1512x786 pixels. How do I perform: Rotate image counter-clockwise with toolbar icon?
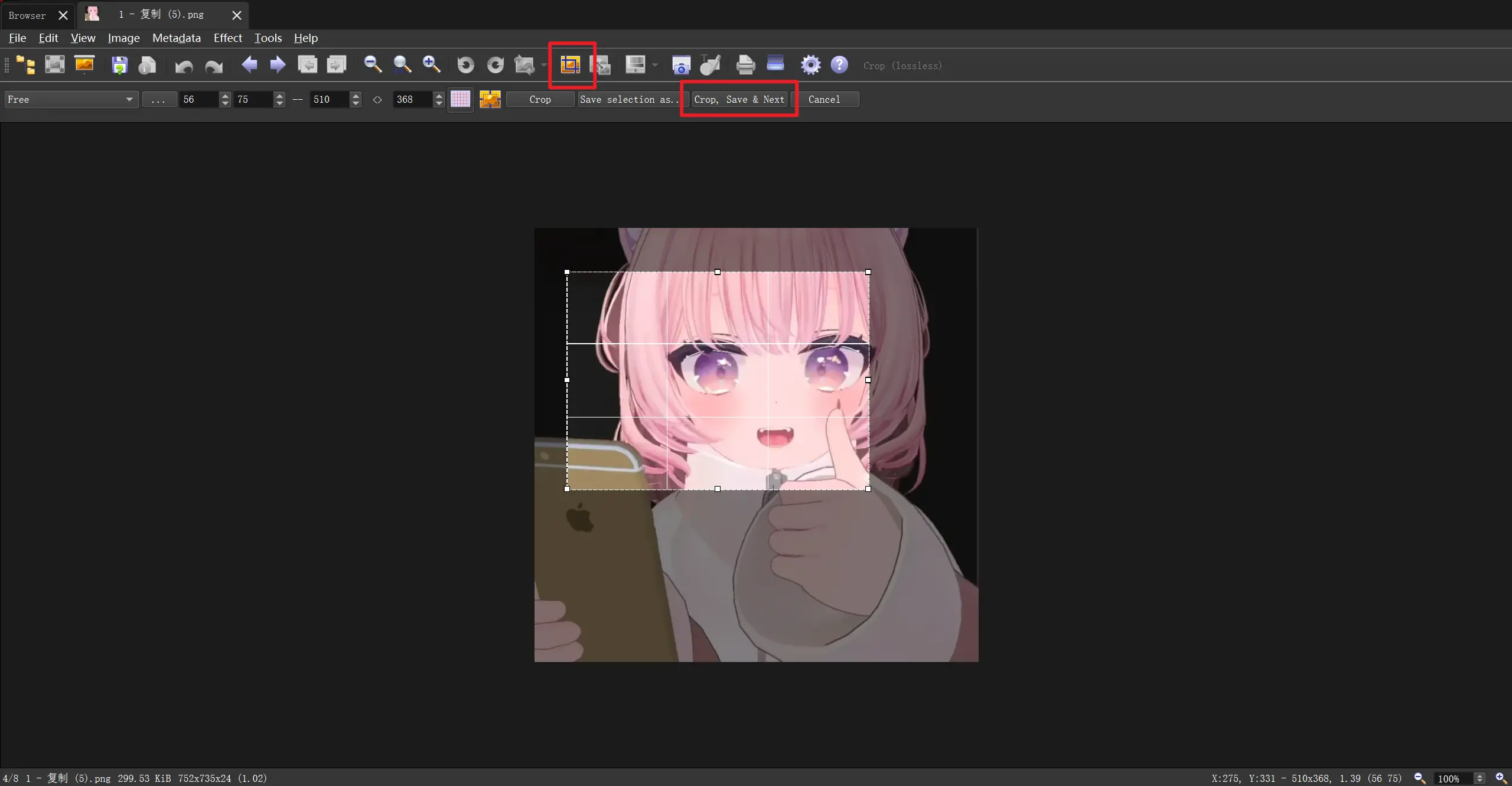pos(465,65)
